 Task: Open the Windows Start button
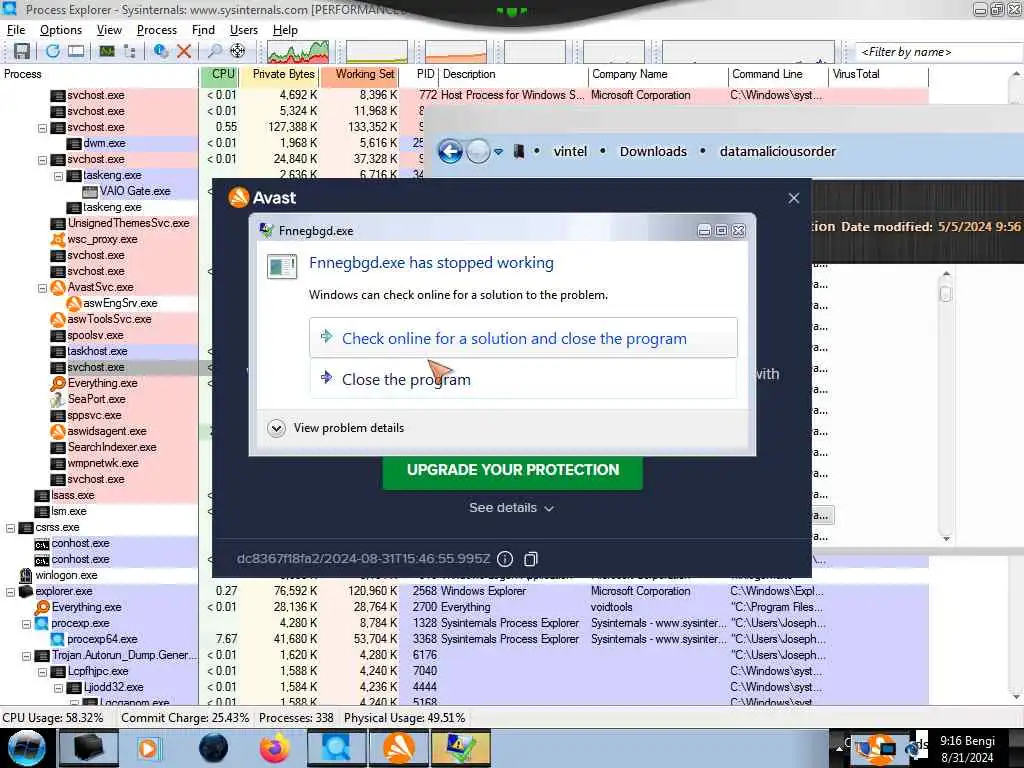26,748
